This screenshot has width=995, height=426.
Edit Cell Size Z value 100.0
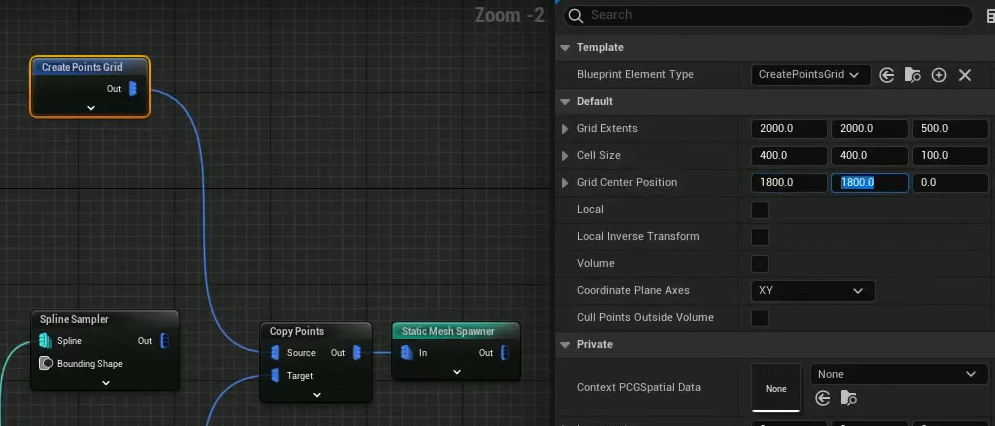pos(950,156)
